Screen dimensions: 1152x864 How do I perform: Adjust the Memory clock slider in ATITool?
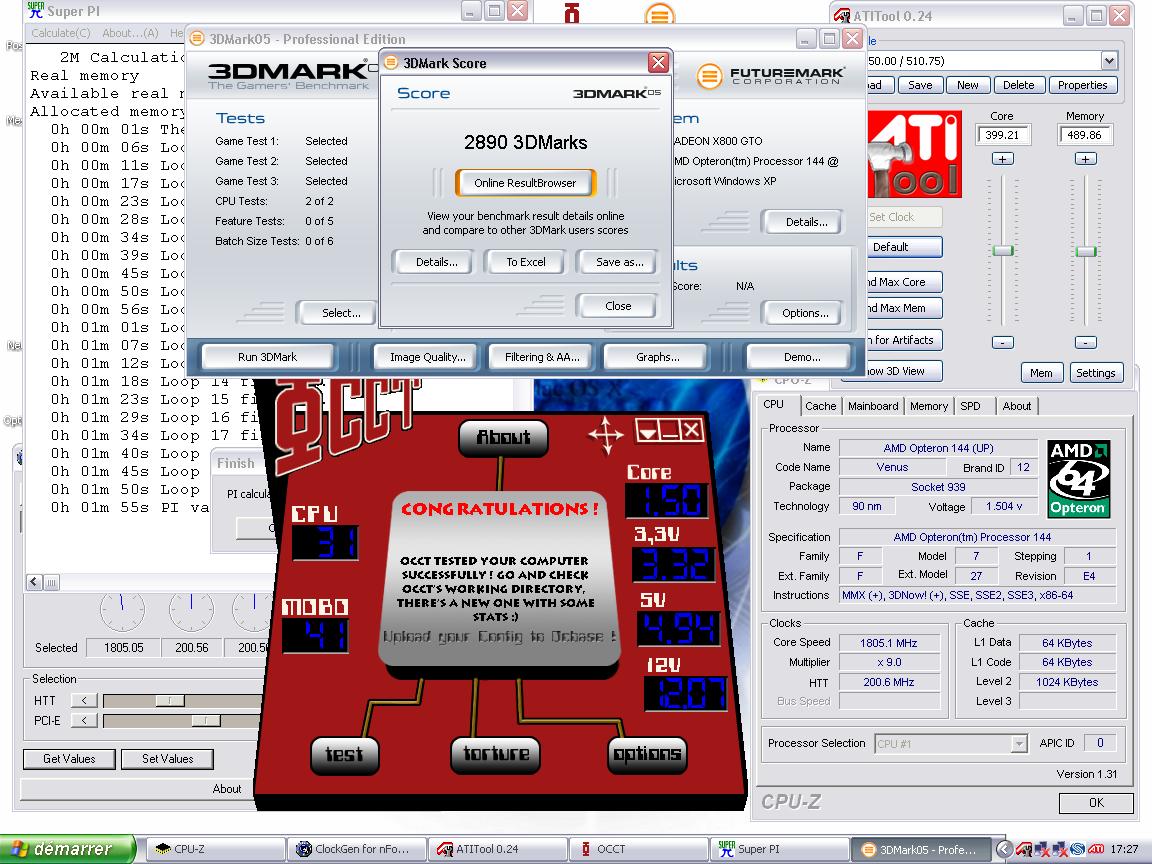tap(1085, 251)
